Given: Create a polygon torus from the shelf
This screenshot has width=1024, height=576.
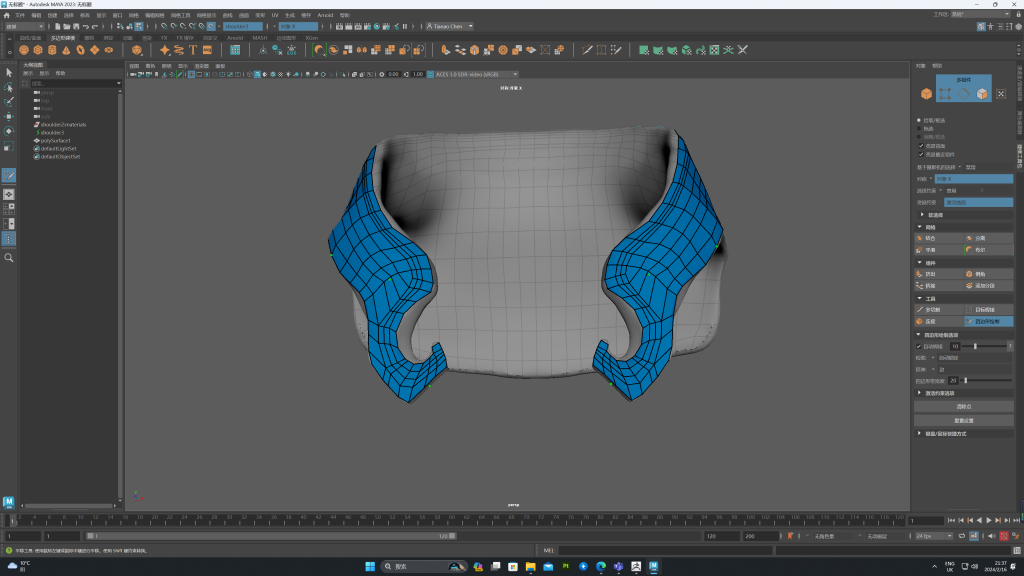Looking at the screenshot, I should click(80, 50).
